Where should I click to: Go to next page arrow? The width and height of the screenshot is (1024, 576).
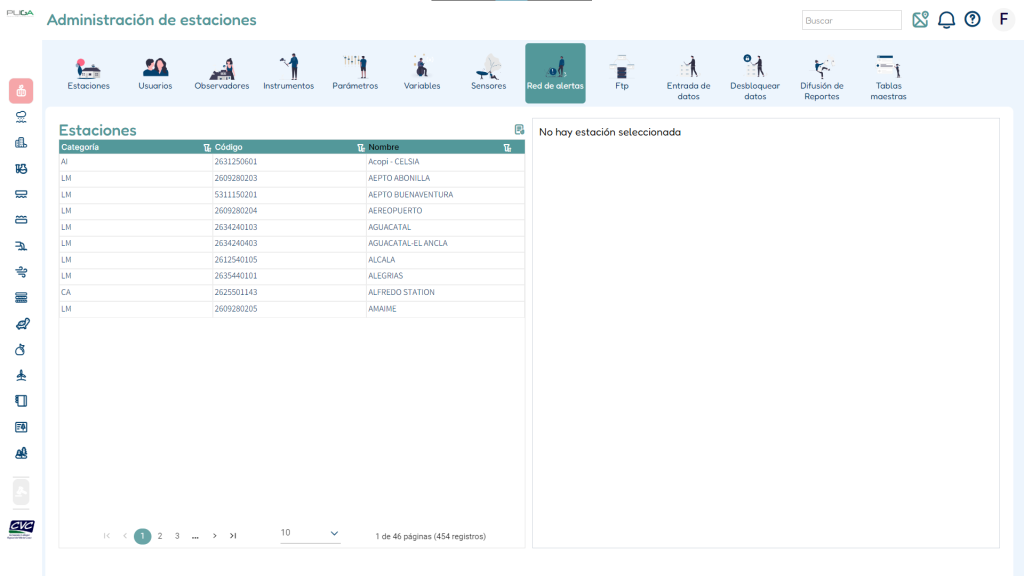click(x=215, y=536)
